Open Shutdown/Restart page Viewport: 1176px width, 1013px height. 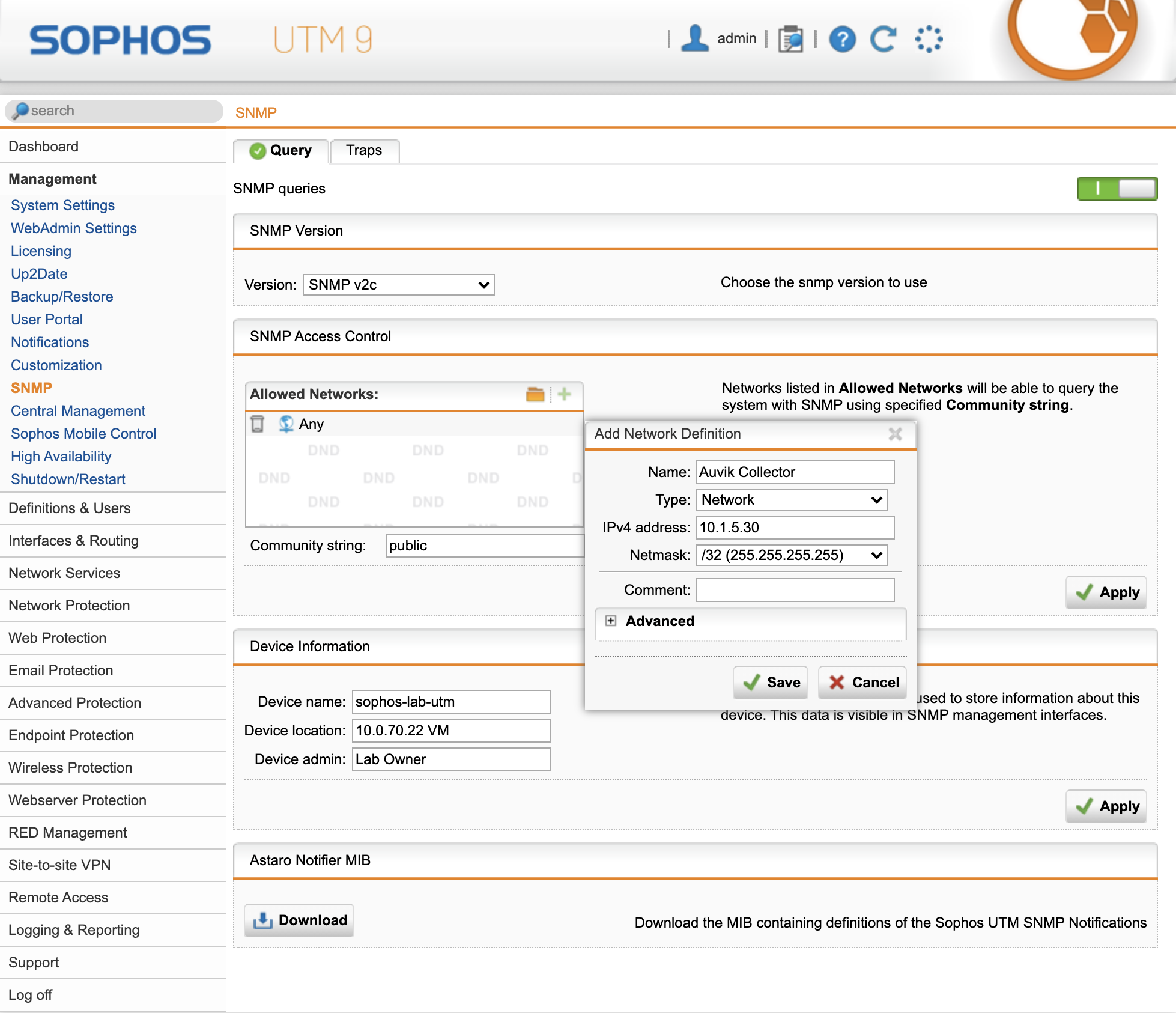pyautogui.click(x=68, y=479)
